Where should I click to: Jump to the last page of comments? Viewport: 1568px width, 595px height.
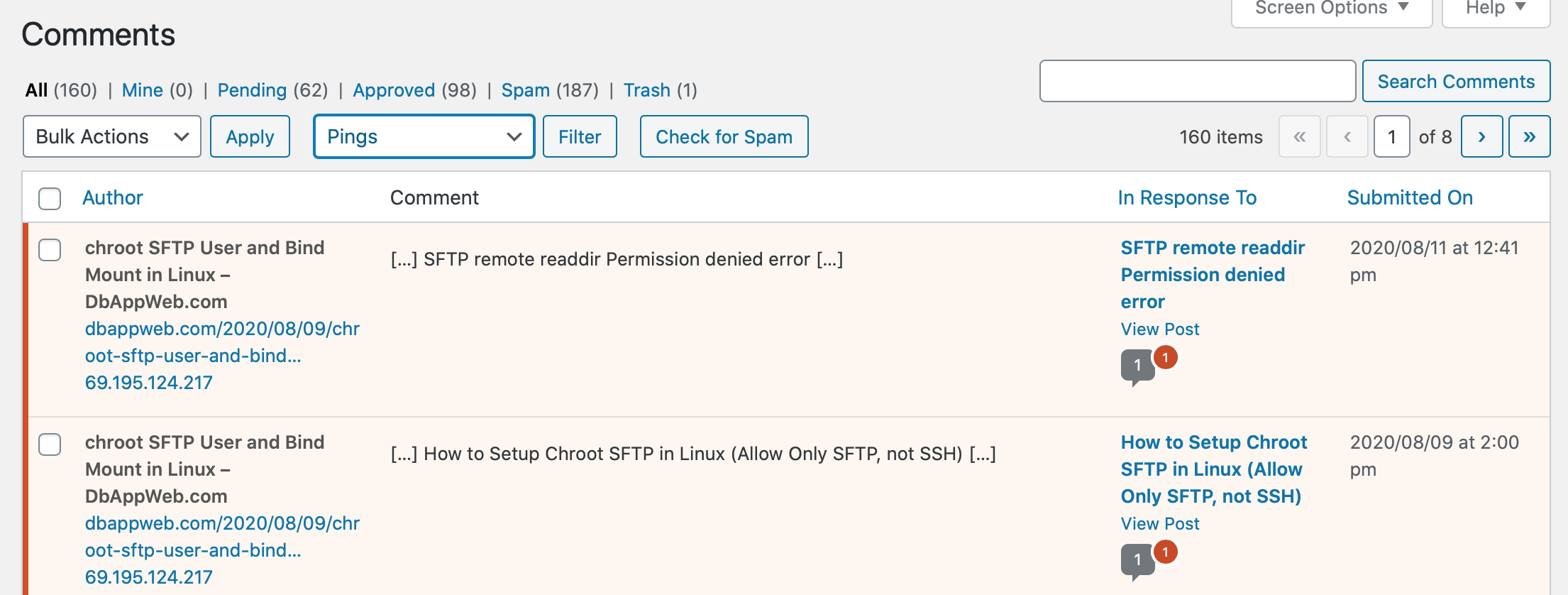(1530, 136)
